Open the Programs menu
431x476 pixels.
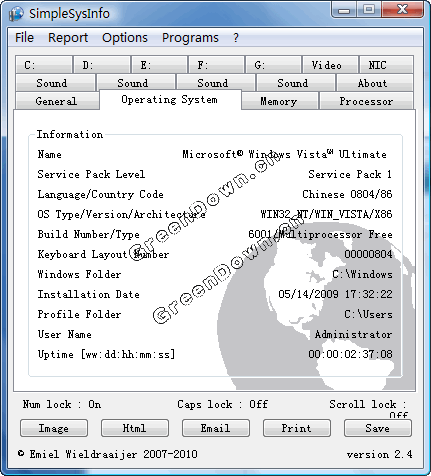[x=190, y=38]
